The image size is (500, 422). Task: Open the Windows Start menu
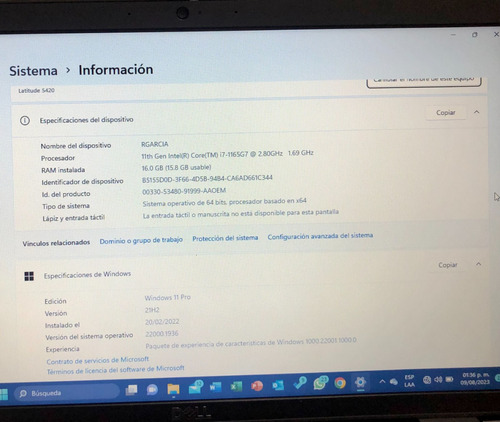(x=3, y=394)
